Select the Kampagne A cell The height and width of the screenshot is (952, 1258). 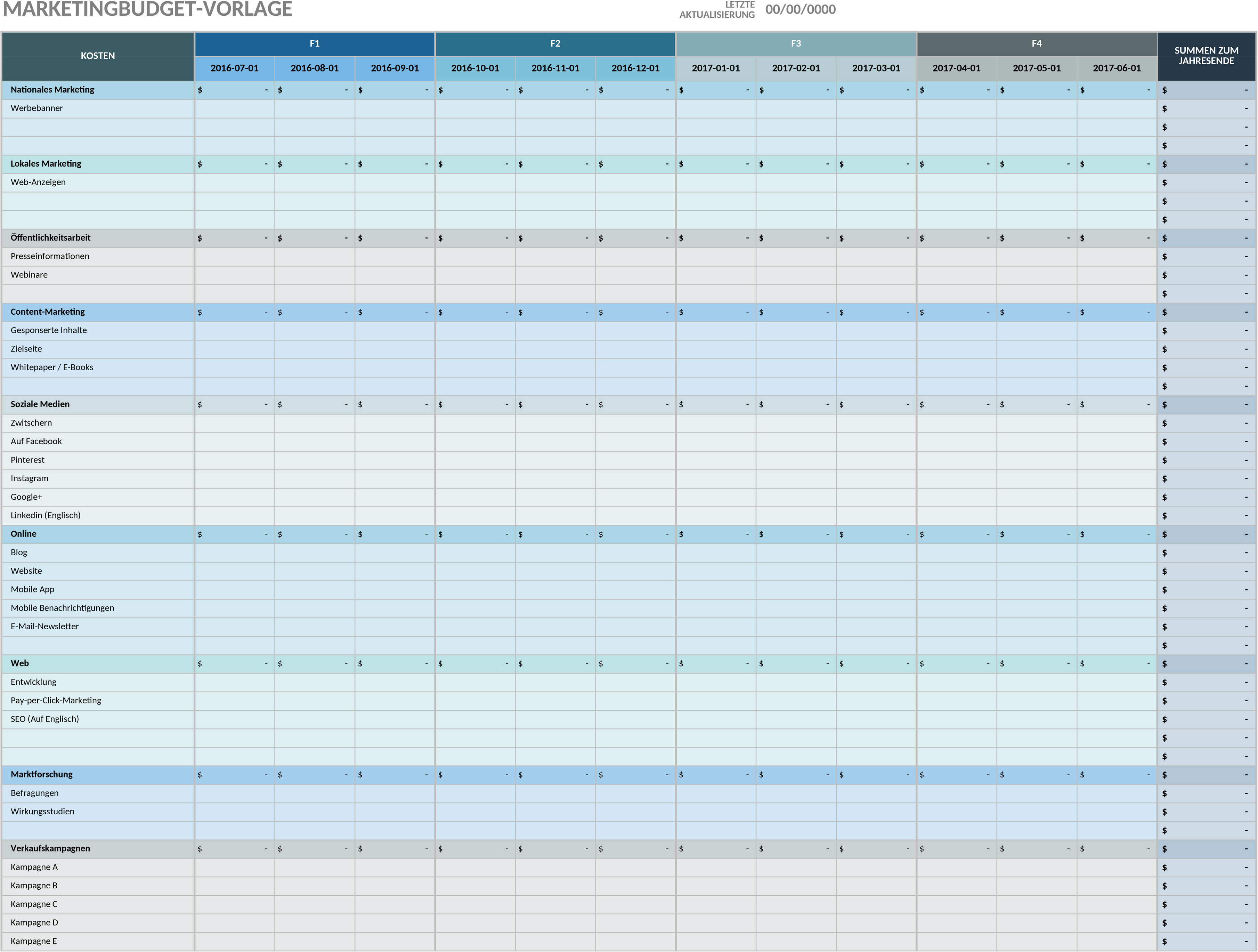98,867
